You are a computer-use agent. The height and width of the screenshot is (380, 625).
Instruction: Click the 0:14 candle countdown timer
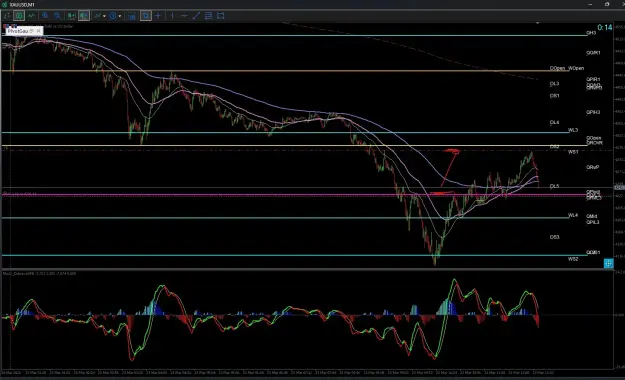click(605, 28)
